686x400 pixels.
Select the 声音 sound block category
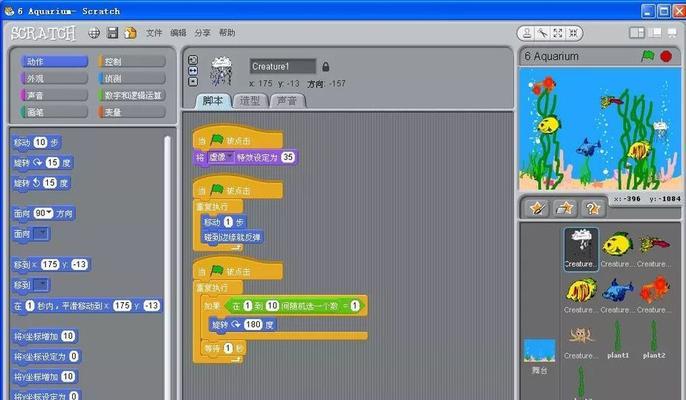54,95
